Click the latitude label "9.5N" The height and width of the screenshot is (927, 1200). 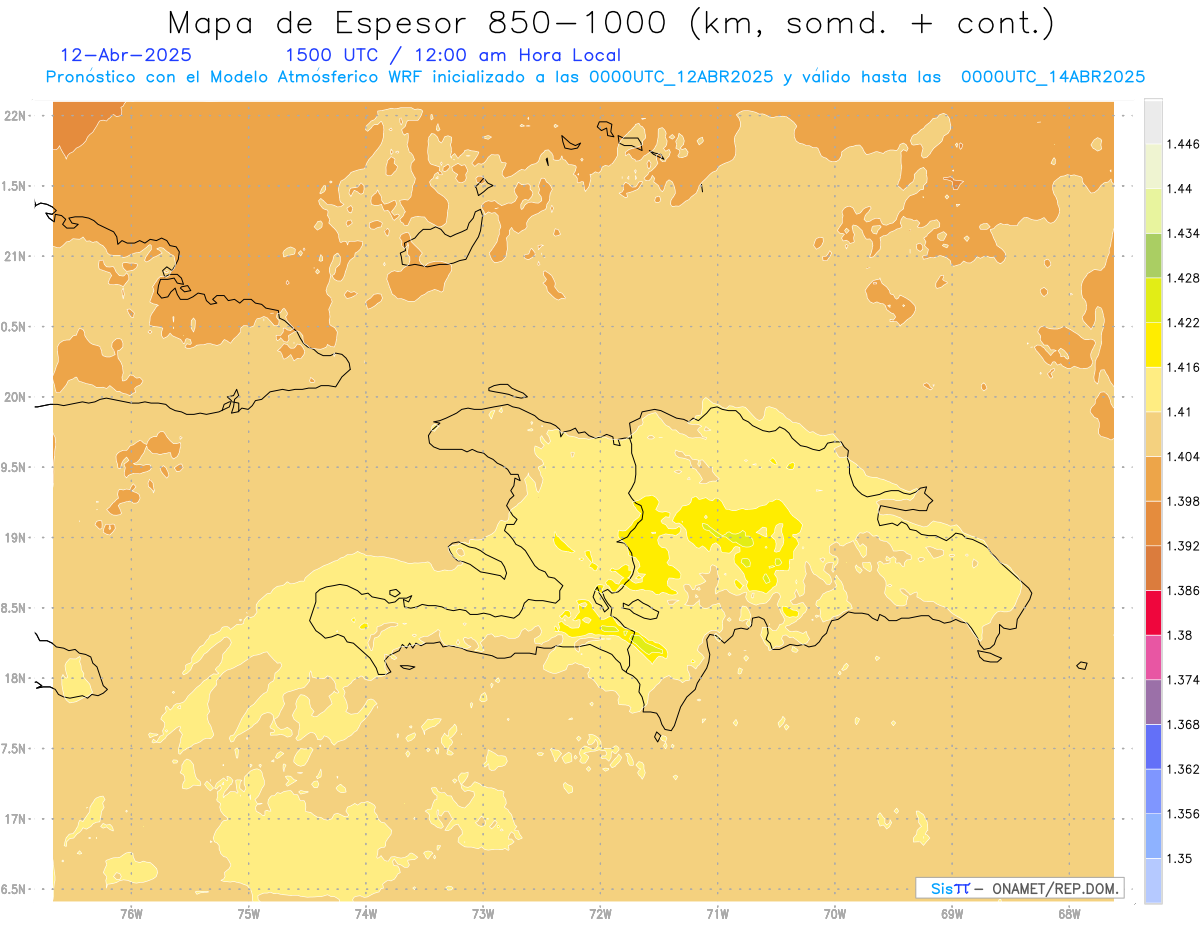click(x=15, y=467)
